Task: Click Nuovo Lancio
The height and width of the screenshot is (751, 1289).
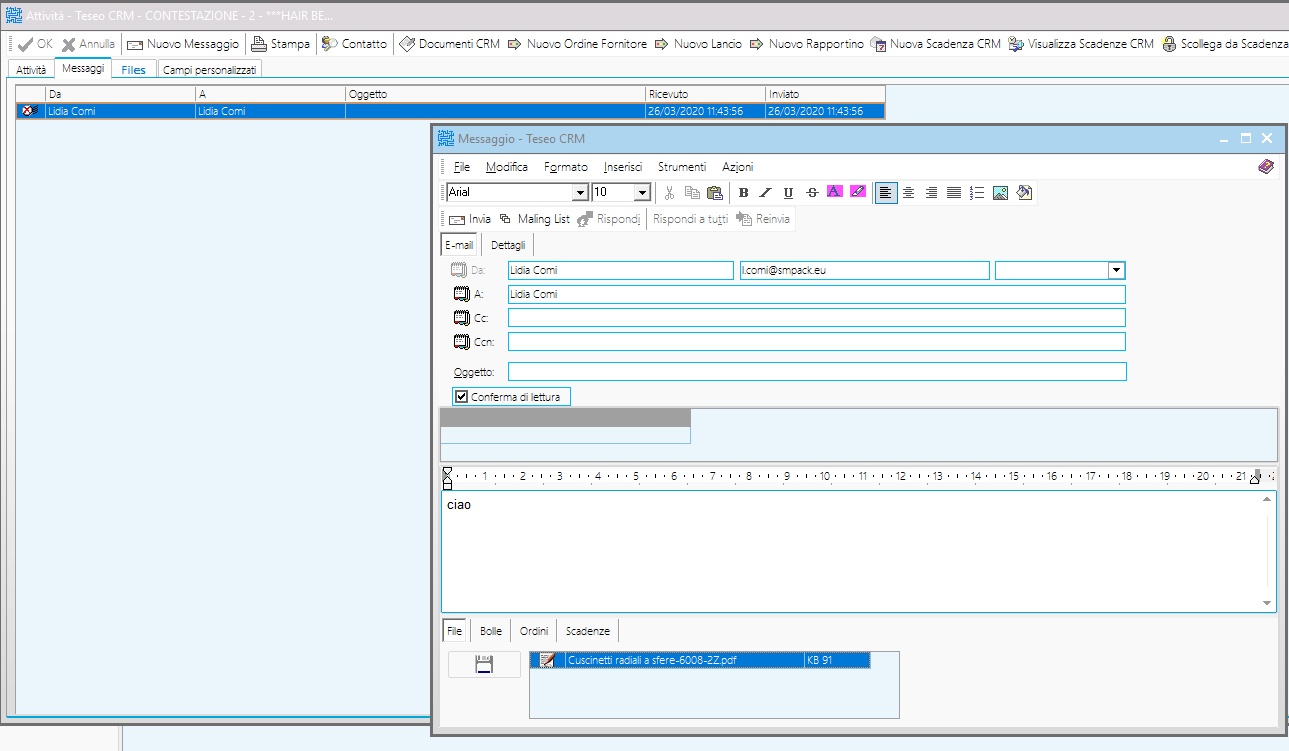Action: tap(698, 44)
